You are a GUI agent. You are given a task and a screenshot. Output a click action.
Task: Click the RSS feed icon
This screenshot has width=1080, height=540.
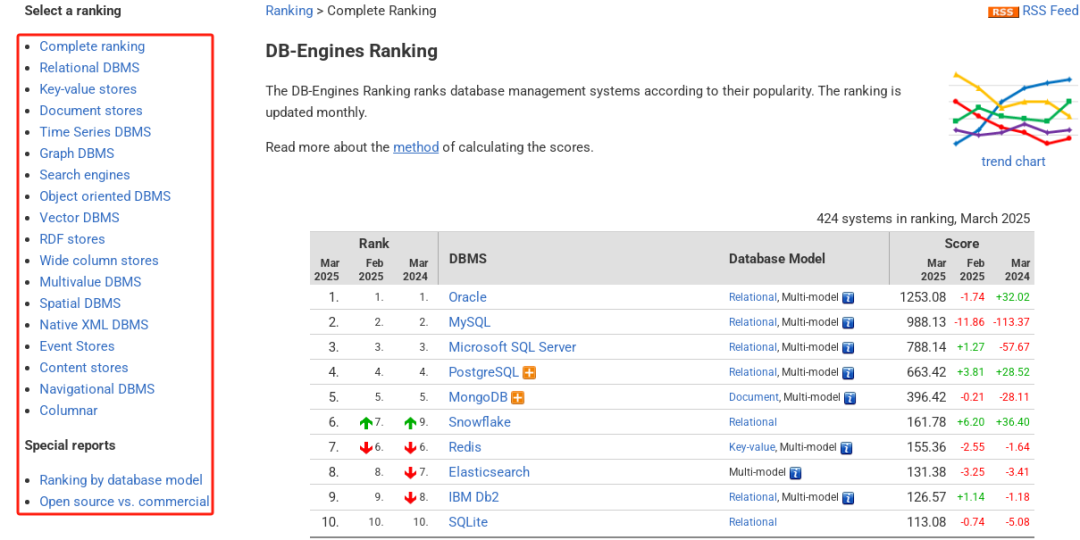coord(1002,12)
